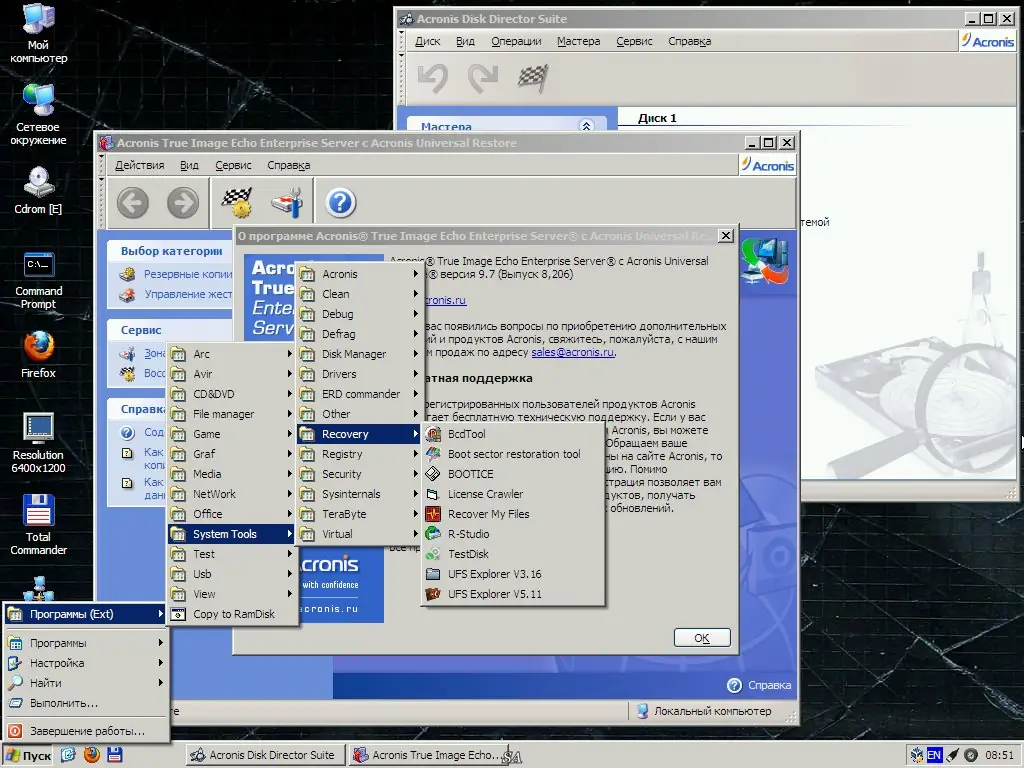Expand the Sysinternals submenu
1024x768 pixels.
360,494
